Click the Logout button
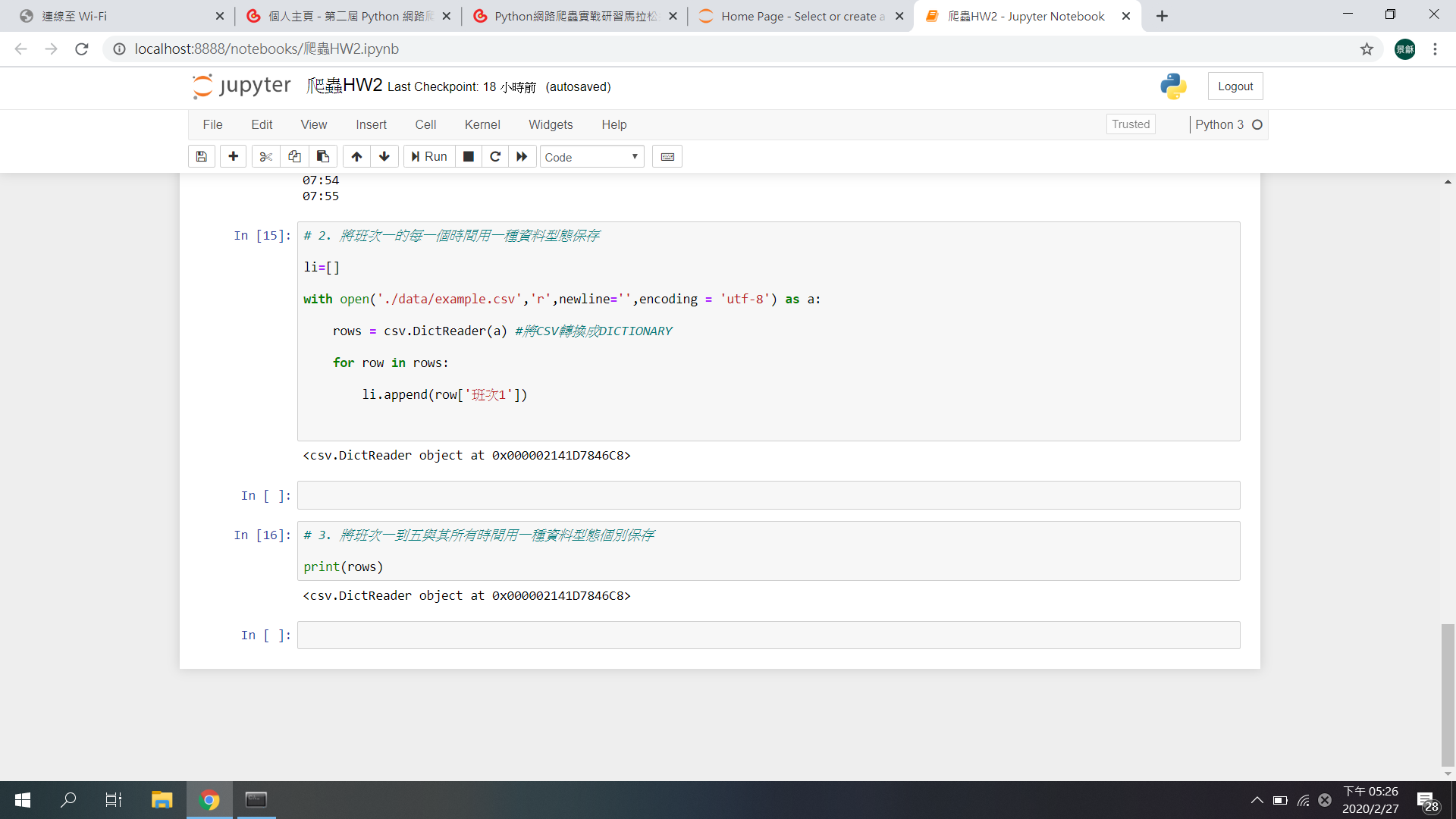1456x819 pixels. point(1235,86)
